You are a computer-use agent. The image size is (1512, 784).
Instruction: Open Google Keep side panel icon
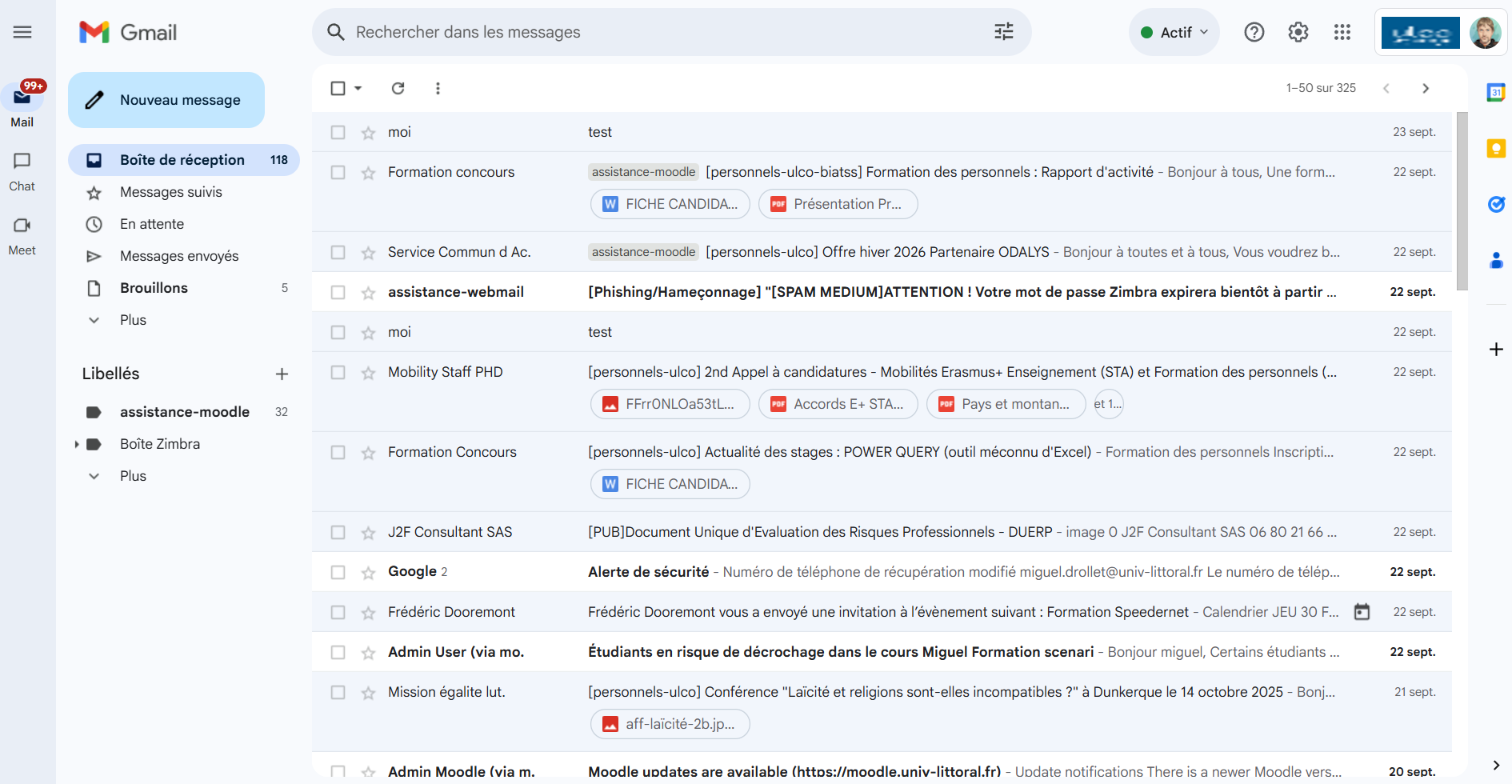pos(1495,148)
